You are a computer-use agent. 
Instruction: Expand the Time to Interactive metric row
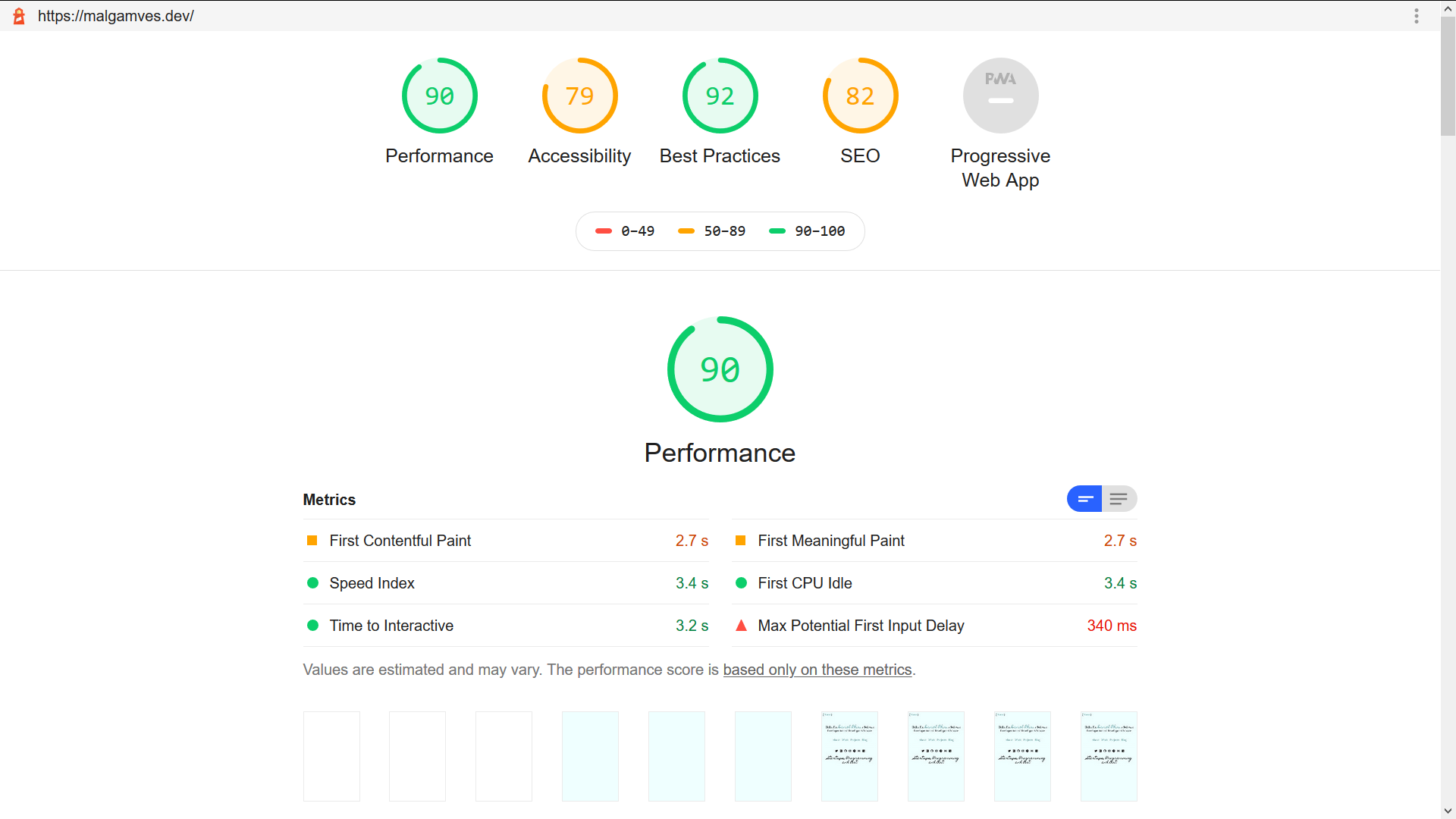tap(391, 626)
